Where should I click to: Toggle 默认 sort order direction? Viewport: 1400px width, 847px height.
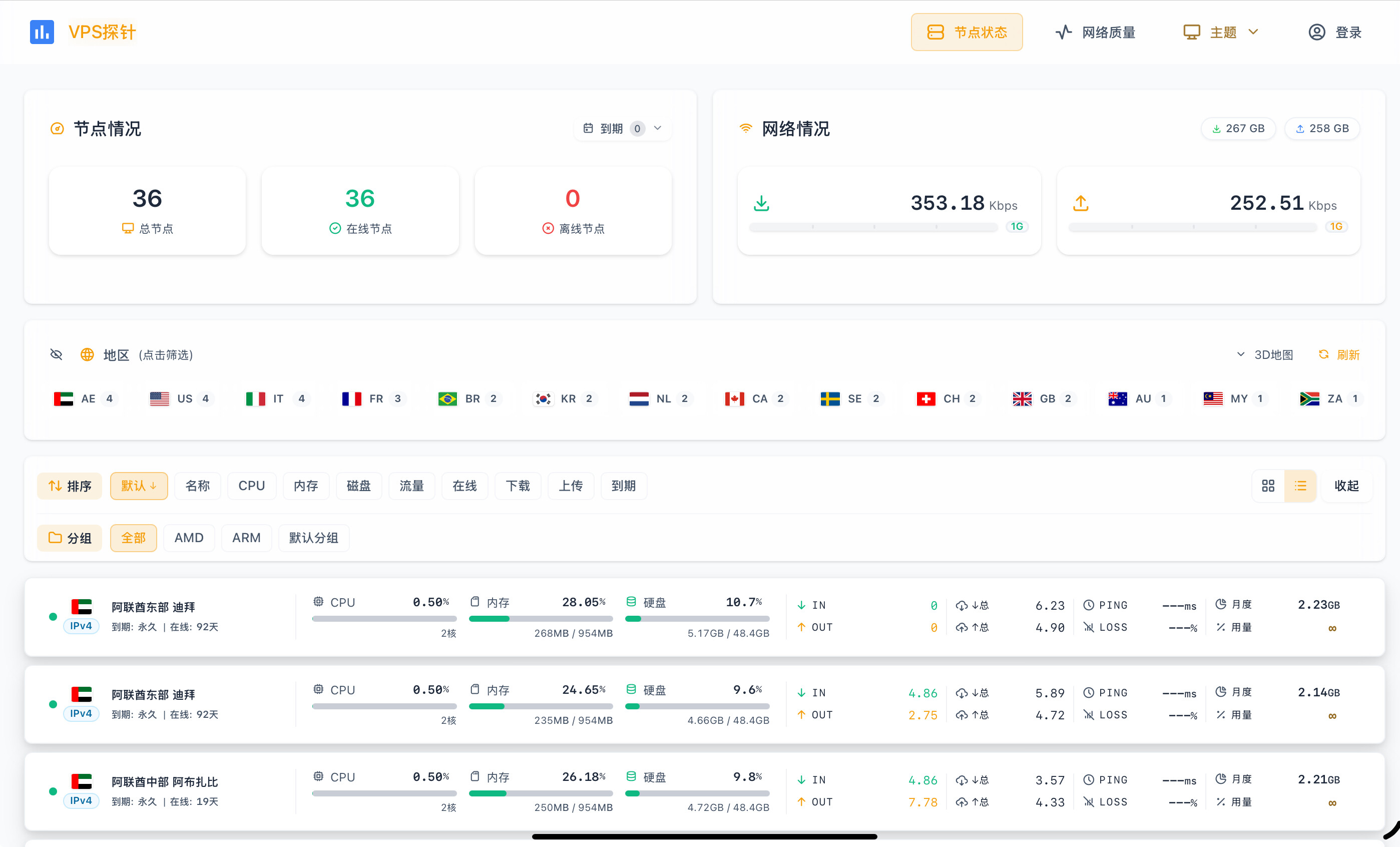pos(139,486)
